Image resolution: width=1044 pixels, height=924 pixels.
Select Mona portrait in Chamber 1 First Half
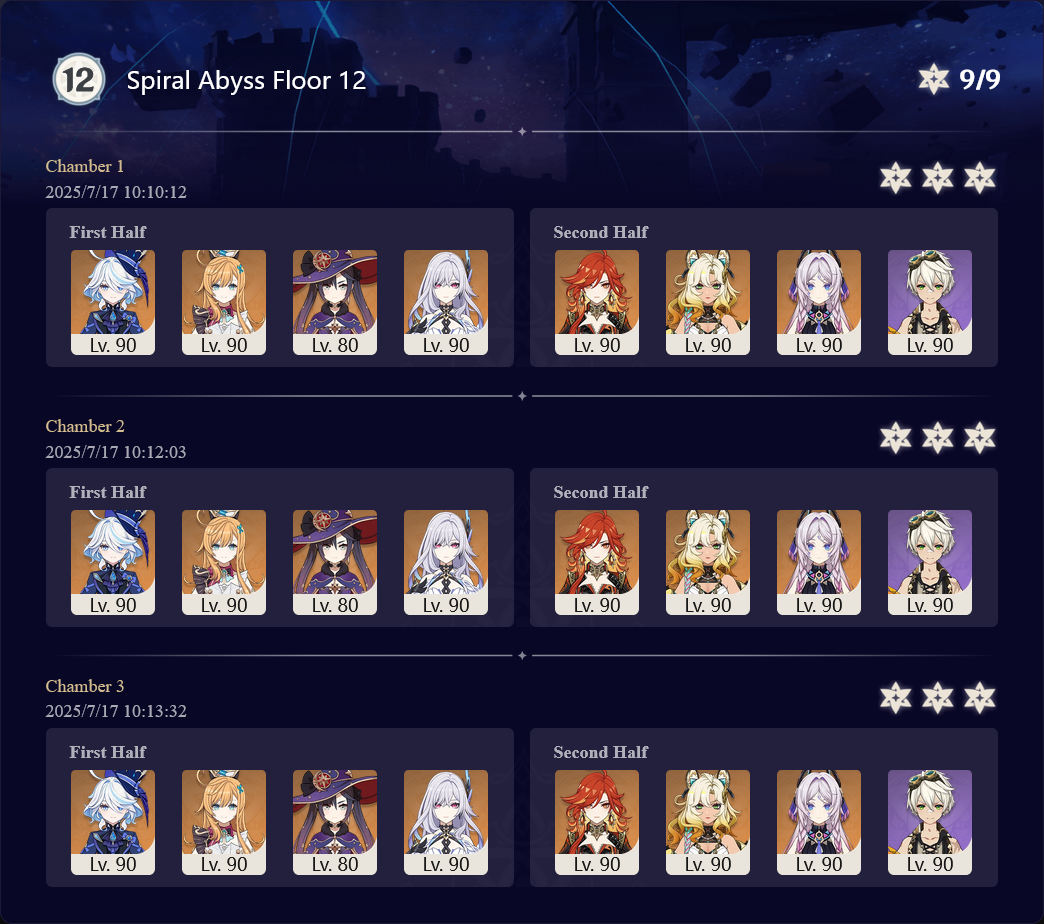335,302
